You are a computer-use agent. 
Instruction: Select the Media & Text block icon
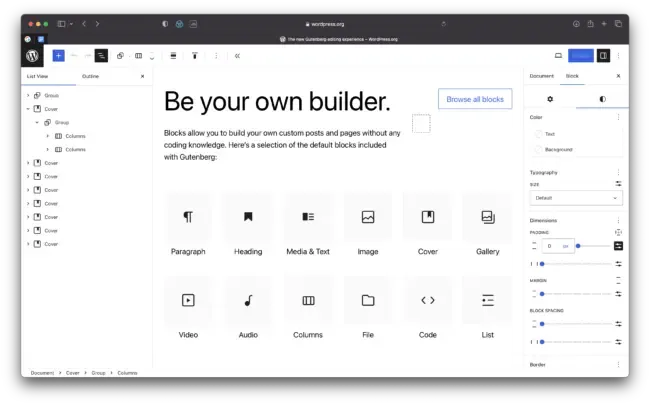308,217
